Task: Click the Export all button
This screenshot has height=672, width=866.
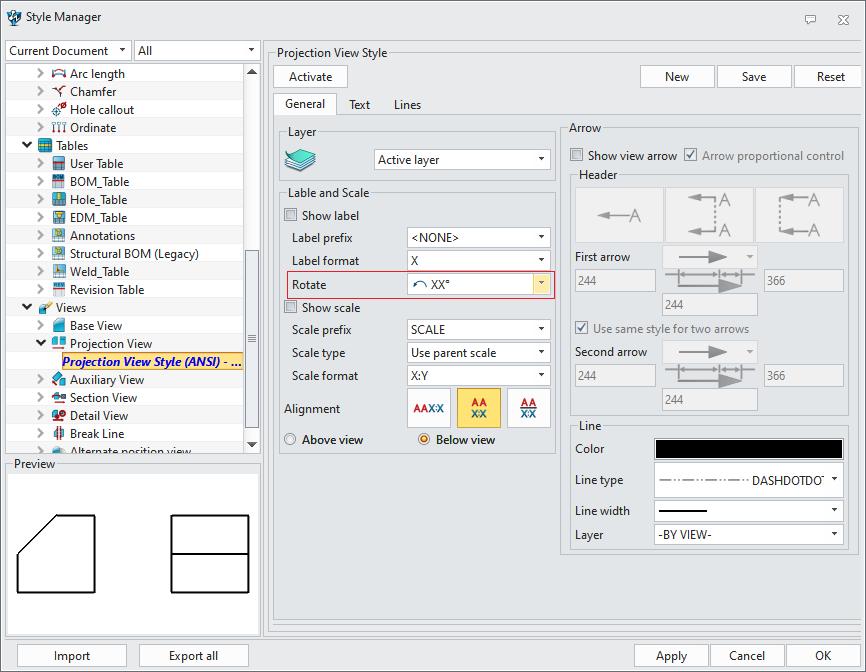Action: 194,656
